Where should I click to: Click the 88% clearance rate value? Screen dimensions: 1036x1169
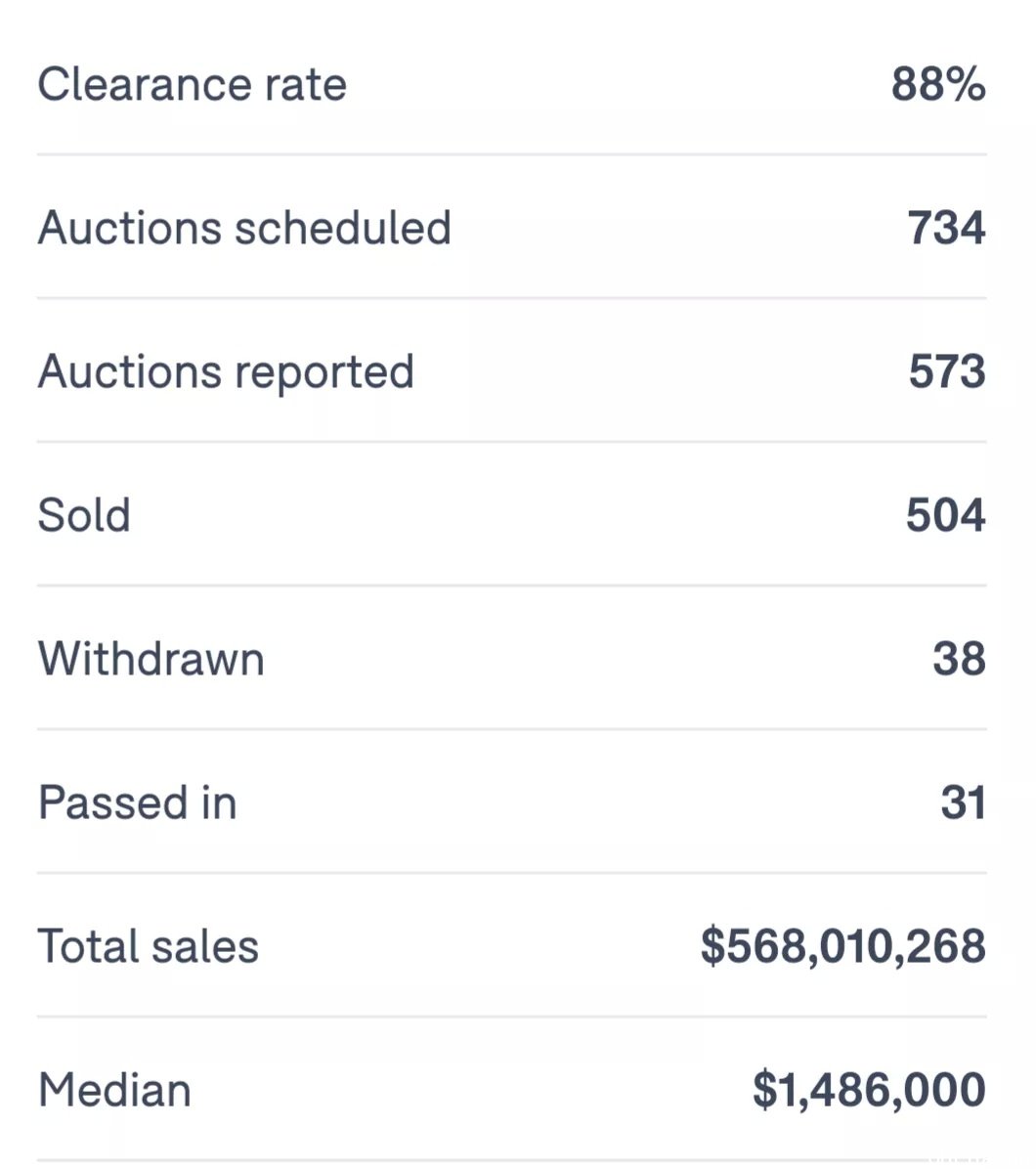click(x=938, y=83)
